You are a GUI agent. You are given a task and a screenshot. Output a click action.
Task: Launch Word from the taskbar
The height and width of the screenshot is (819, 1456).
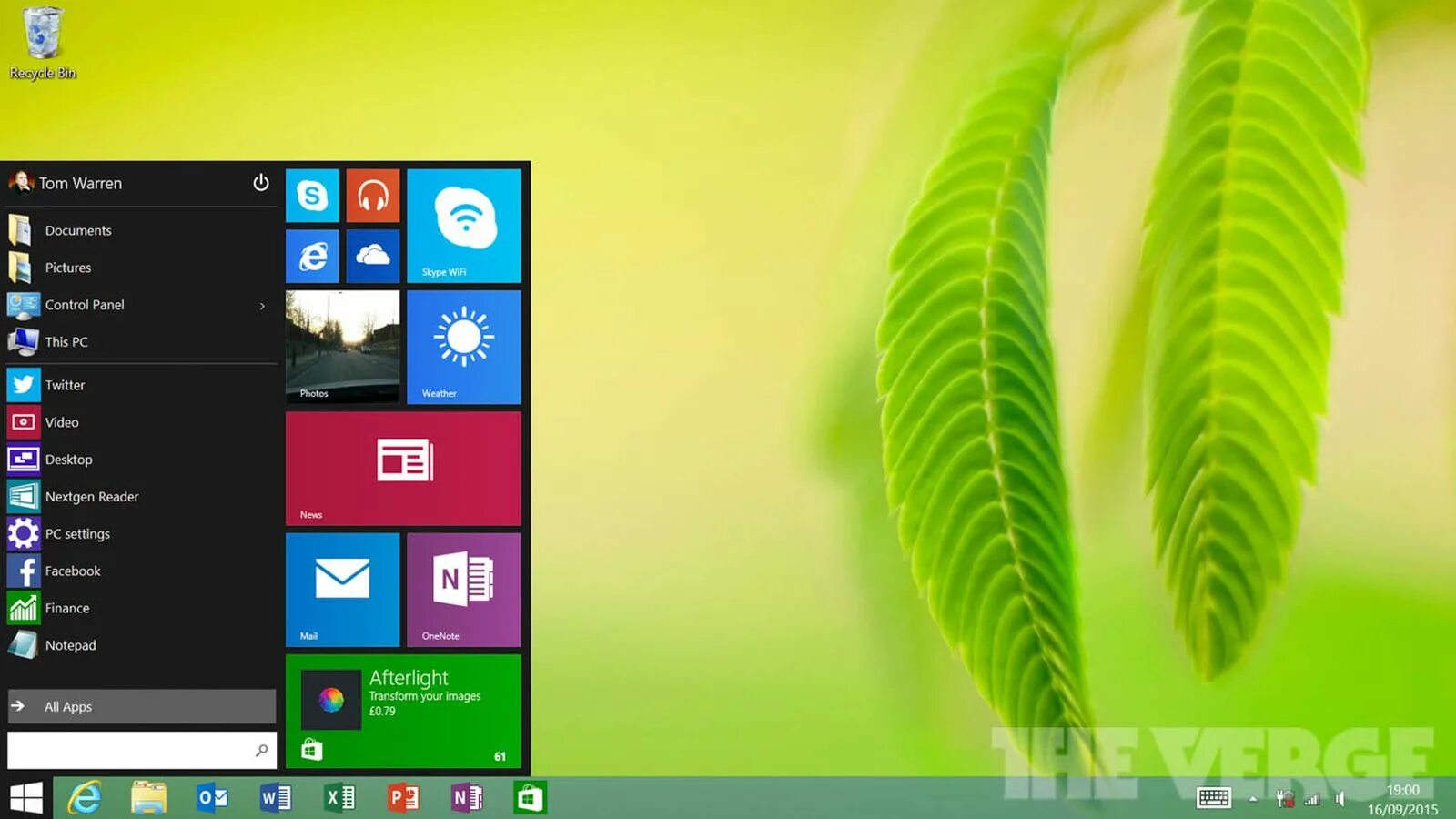pyautogui.click(x=276, y=798)
